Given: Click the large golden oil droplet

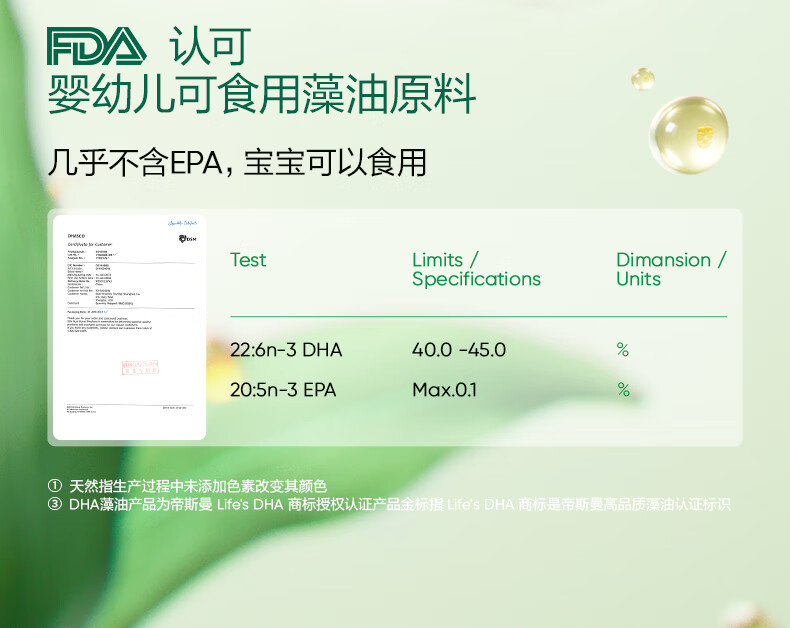Looking at the screenshot, I should coord(689,135).
